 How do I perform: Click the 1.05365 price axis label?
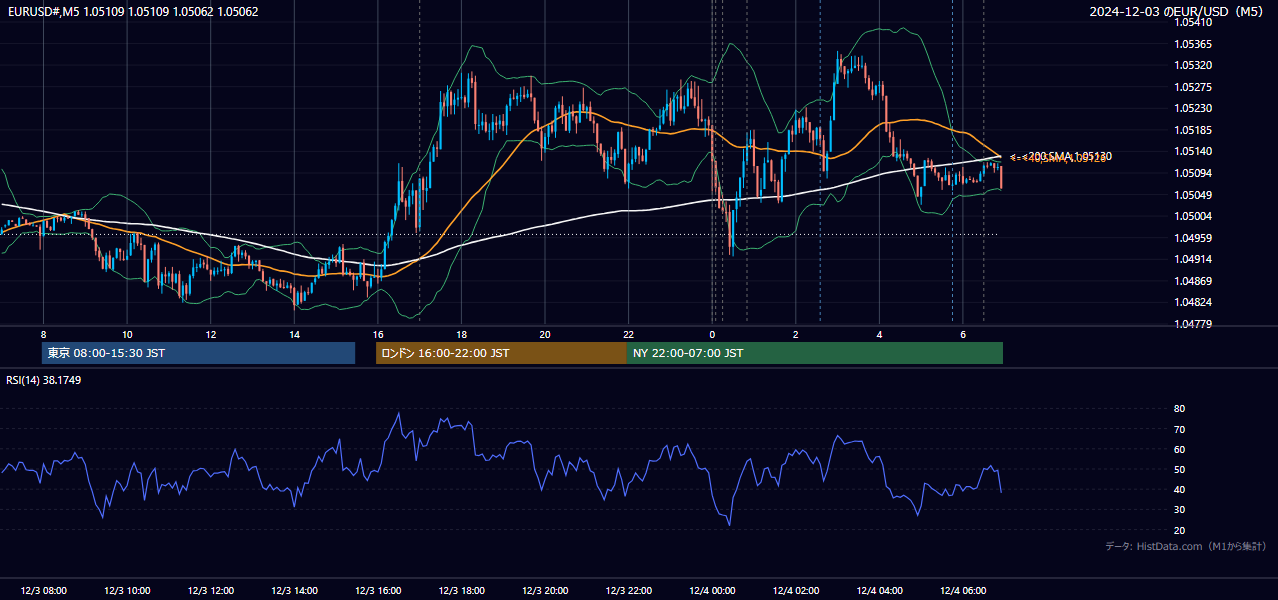tap(1193, 44)
